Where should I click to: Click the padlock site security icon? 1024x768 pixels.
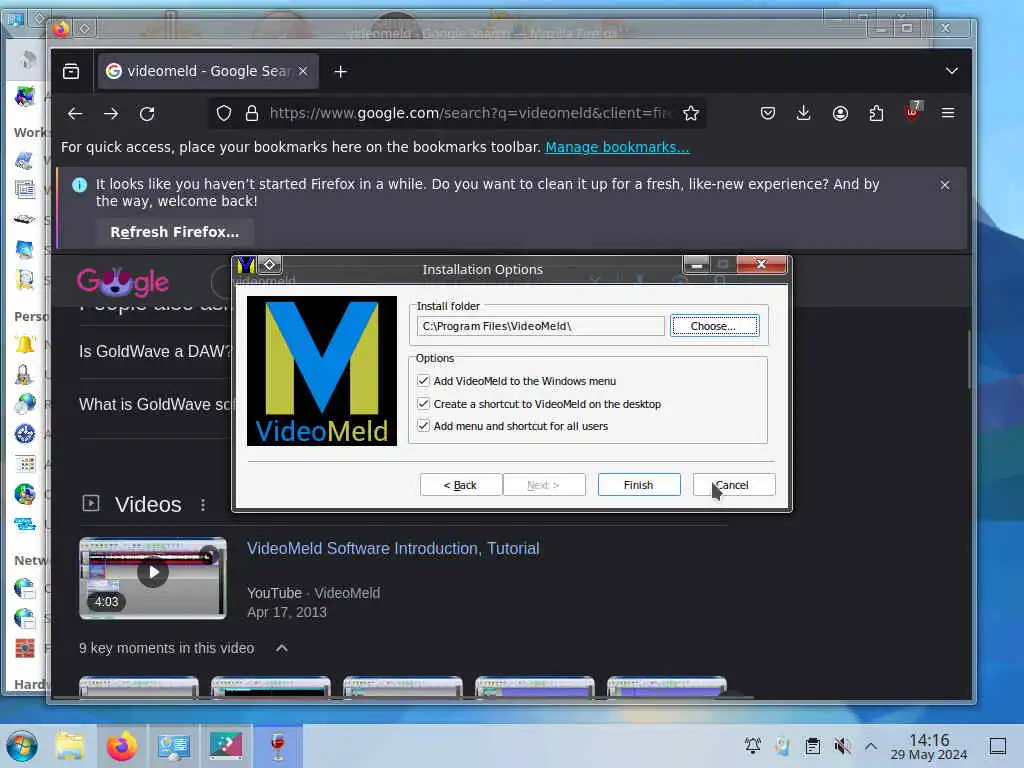point(252,114)
